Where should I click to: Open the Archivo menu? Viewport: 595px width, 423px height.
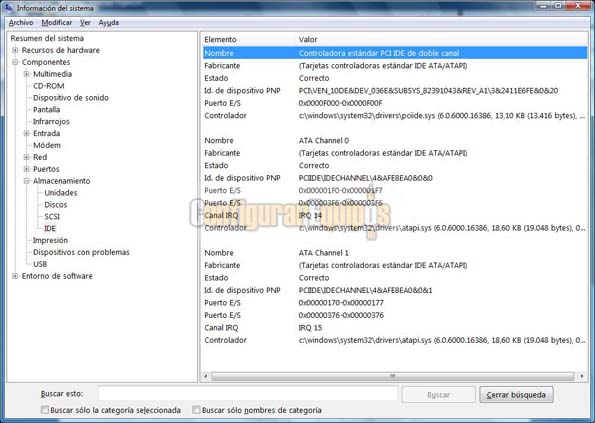coord(21,23)
